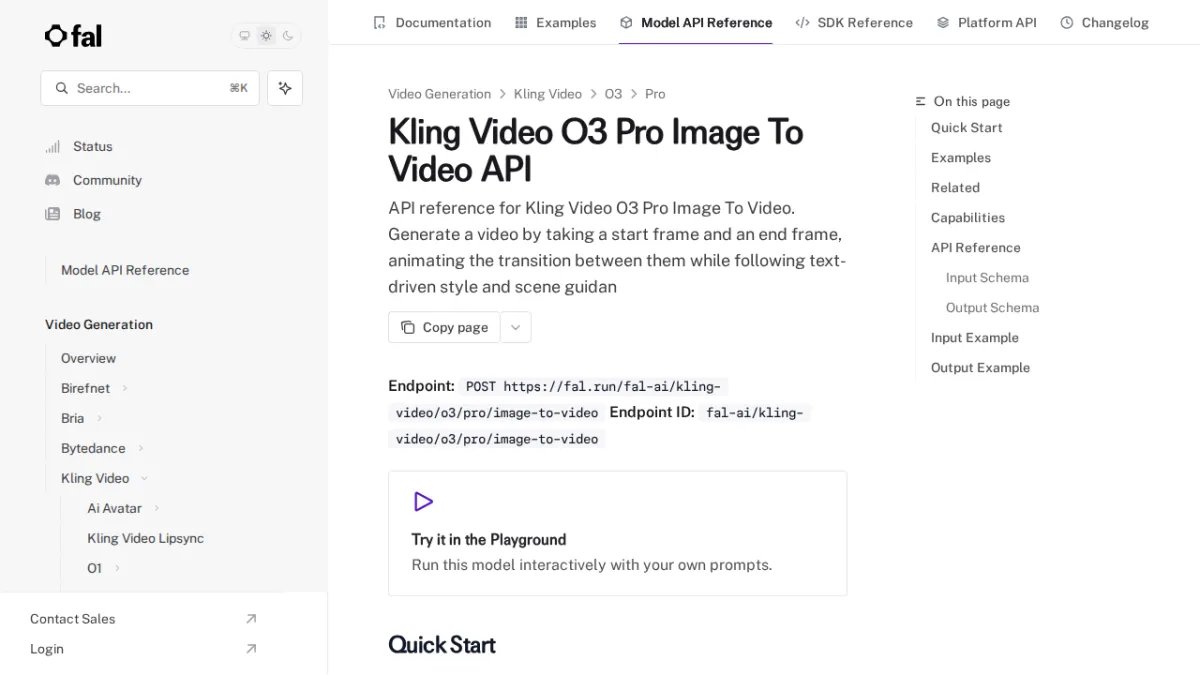Click Contact Sales link
The height and width of the screenshot is (675, 1200).
coord(72,619)
